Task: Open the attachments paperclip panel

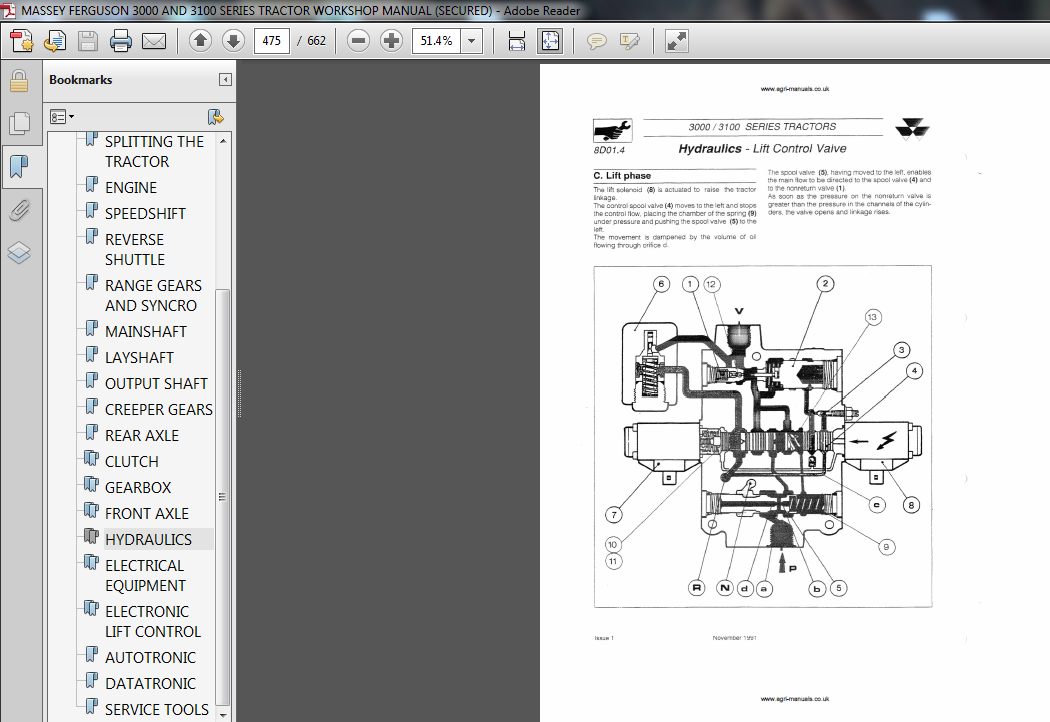Action: (x=19, y=210)
